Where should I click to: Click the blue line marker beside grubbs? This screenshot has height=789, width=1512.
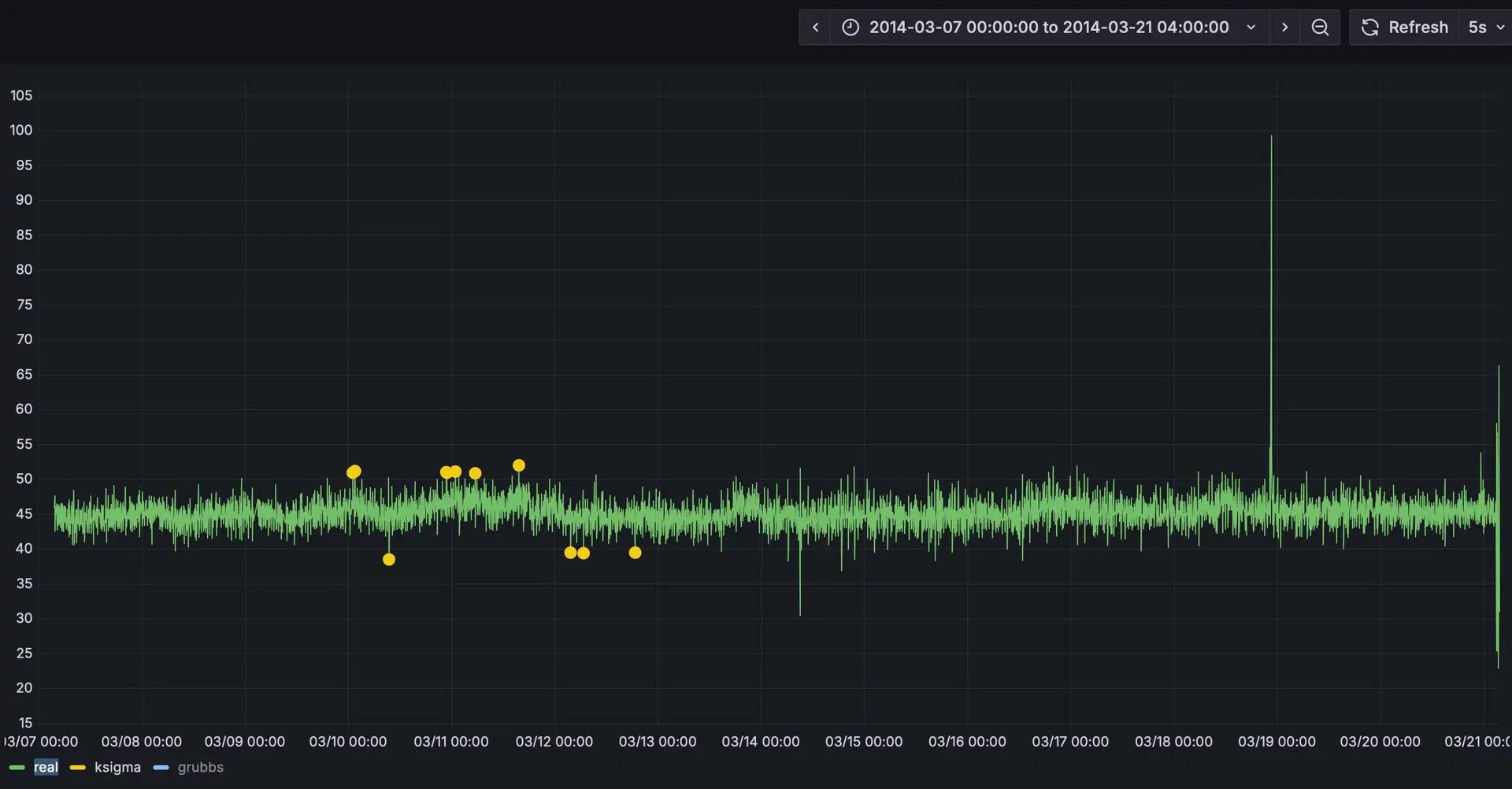[x=161, y=768]
